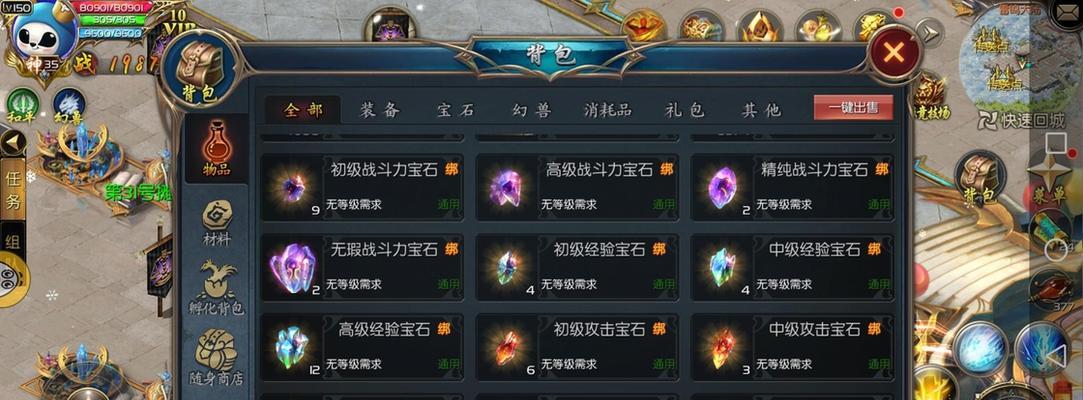Open the 孵化背包 hatching bag
Viewport: 1083px width, 400px height.
coord(216,289)
